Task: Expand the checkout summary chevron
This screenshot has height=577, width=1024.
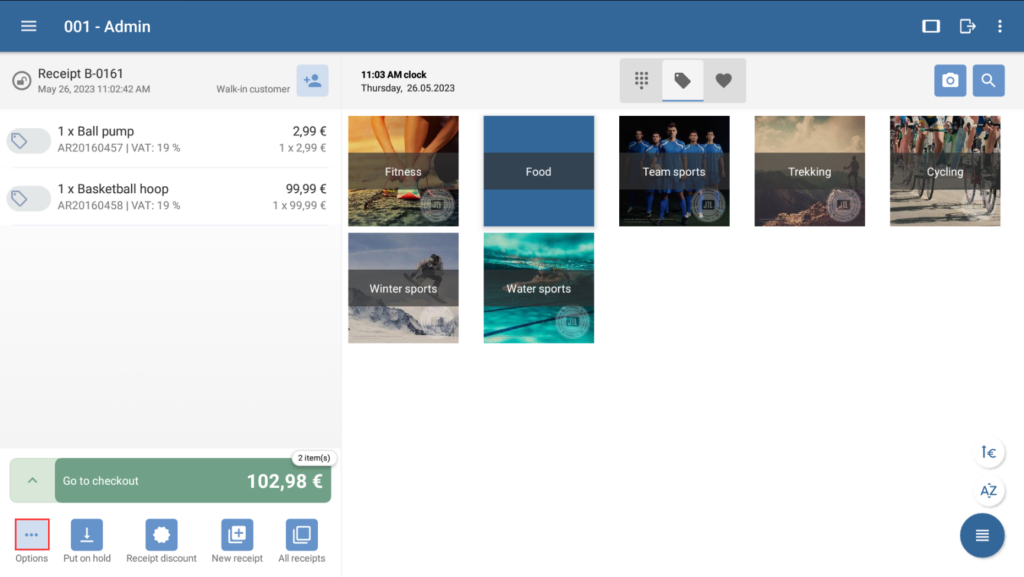Action: point(32,481)
